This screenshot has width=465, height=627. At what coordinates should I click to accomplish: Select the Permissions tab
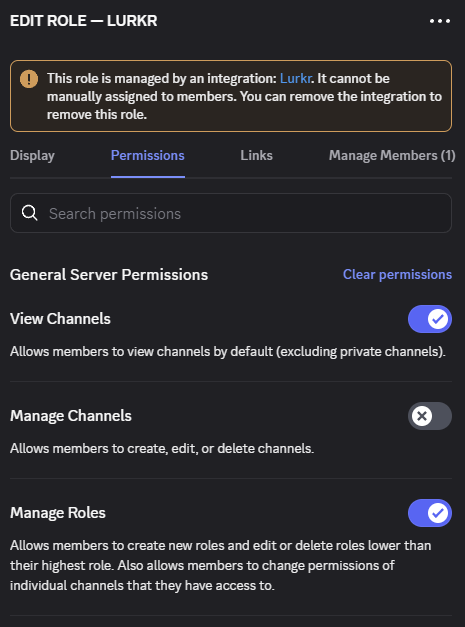click(148, 156)
